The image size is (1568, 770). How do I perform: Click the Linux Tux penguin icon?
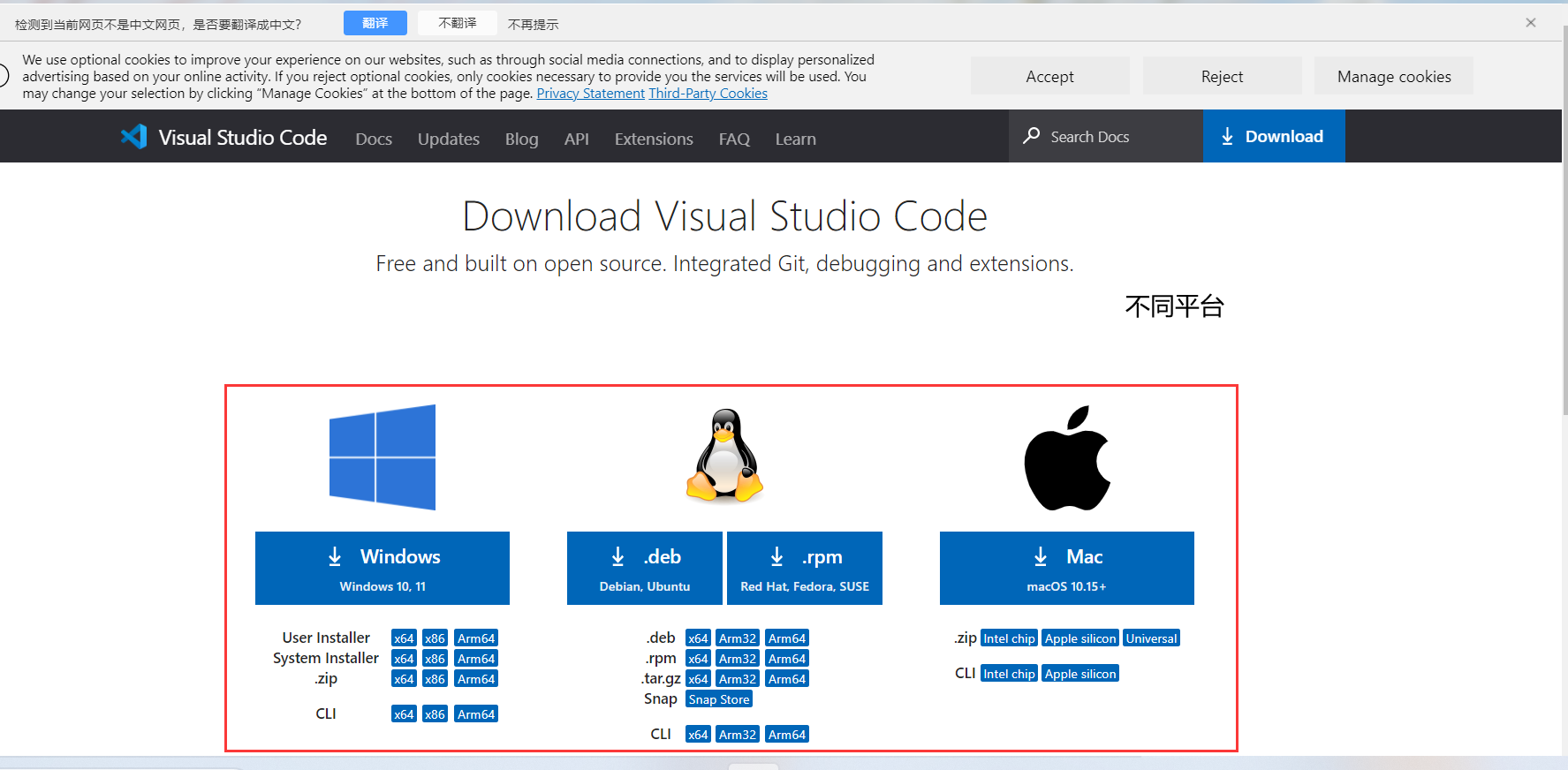[724, 456]
